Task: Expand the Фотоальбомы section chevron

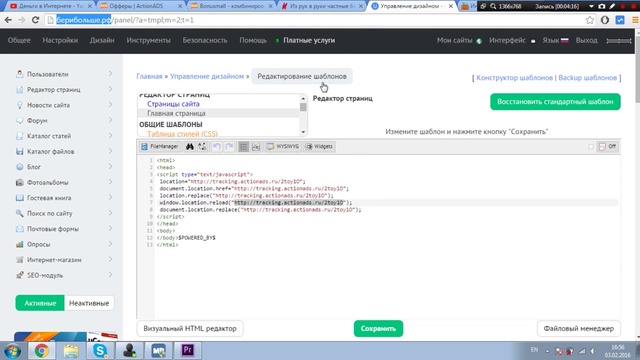Action: pyautogui.click(x=110, y=182)
